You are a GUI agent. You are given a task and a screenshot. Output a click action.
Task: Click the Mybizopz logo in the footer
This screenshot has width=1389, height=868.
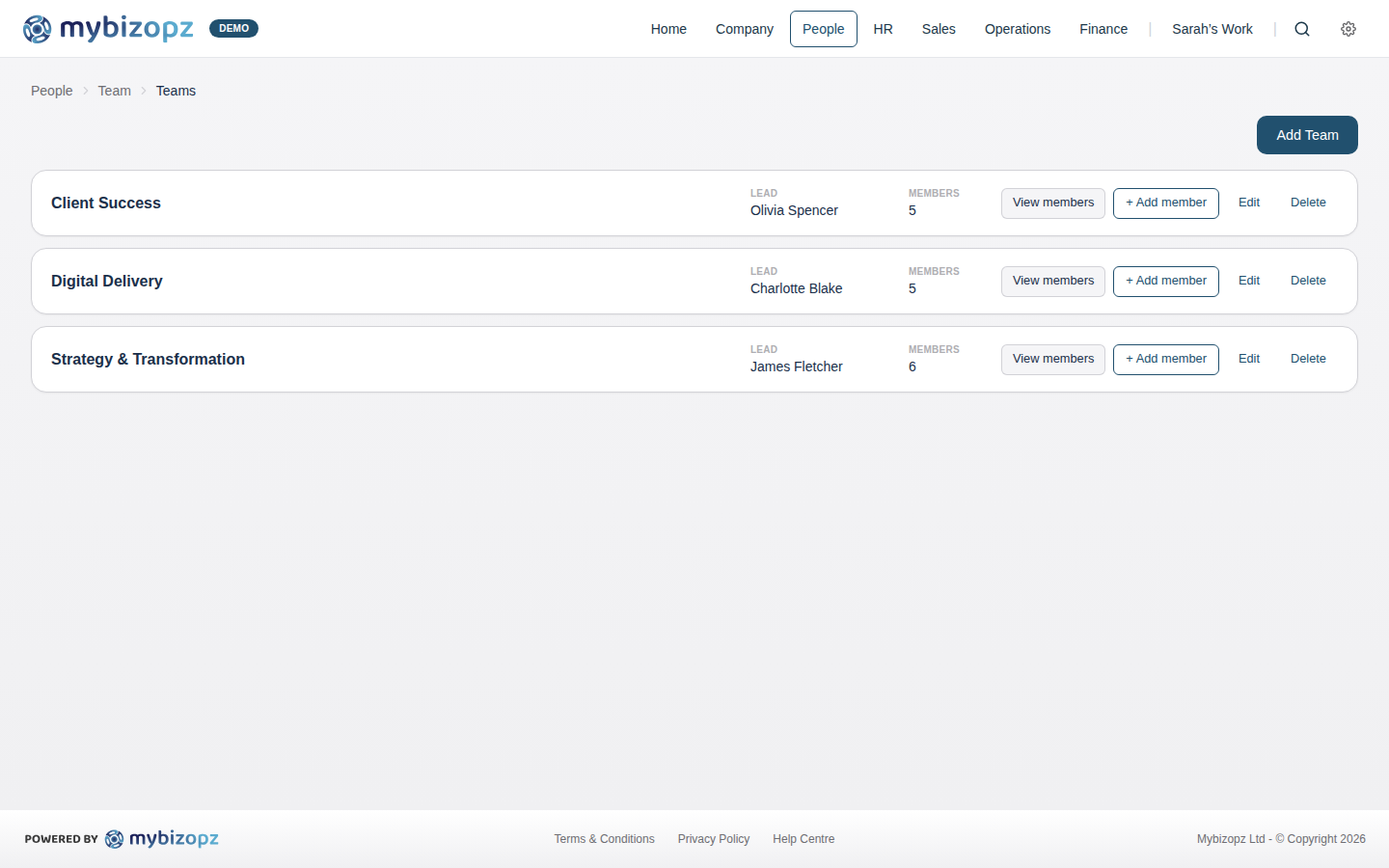coord(162,838)
